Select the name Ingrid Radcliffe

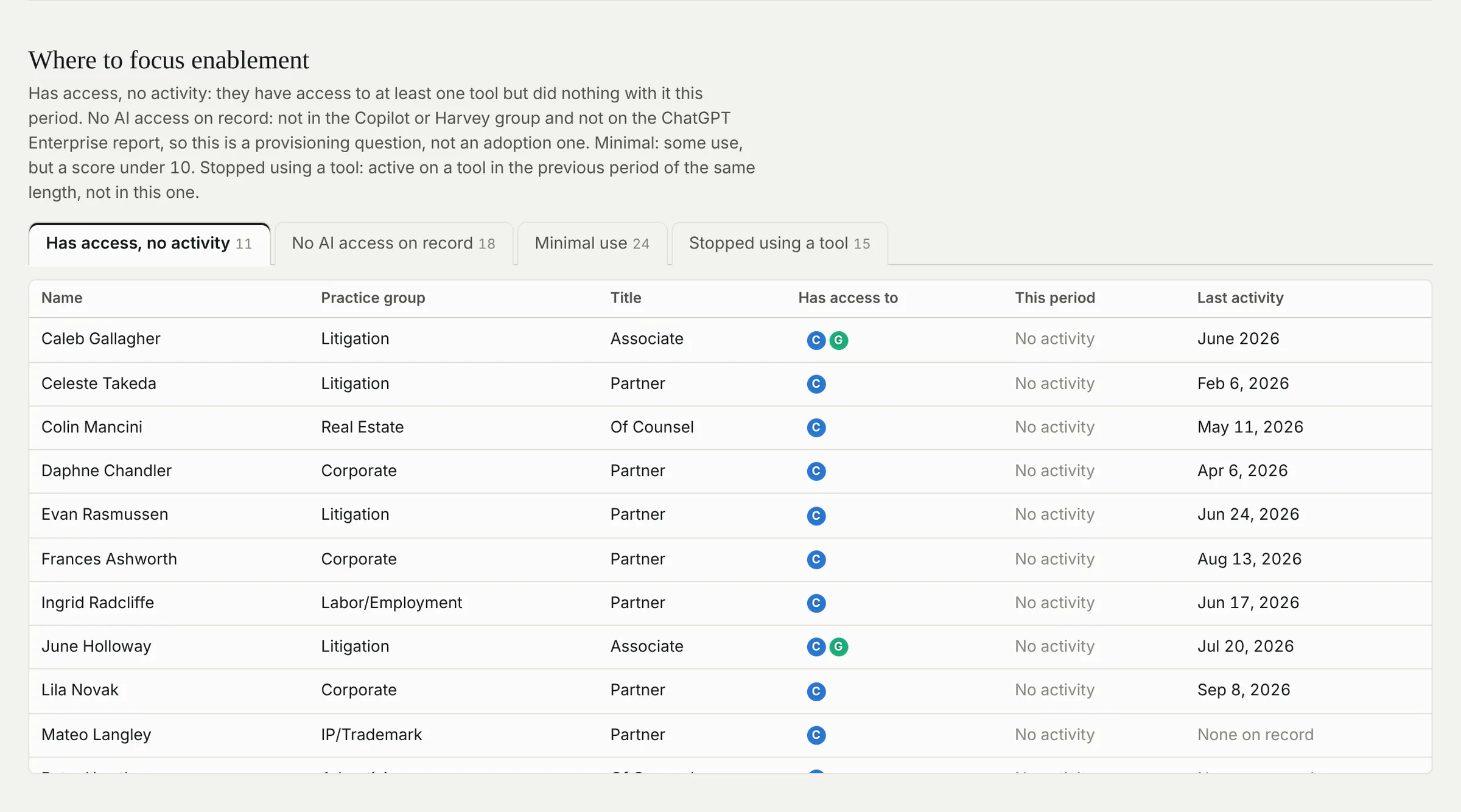(97, 603)
